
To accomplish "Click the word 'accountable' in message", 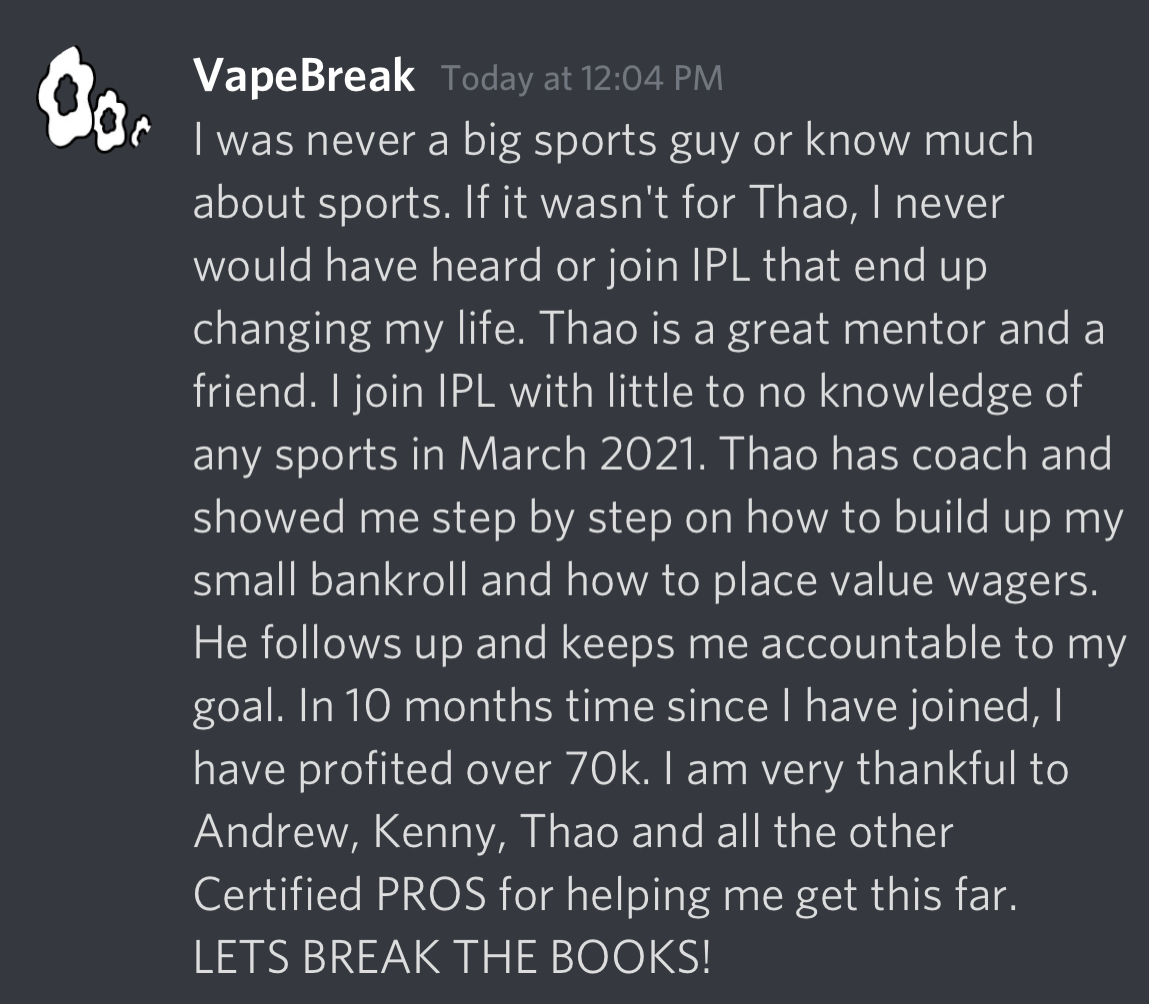I will [881, 643].
